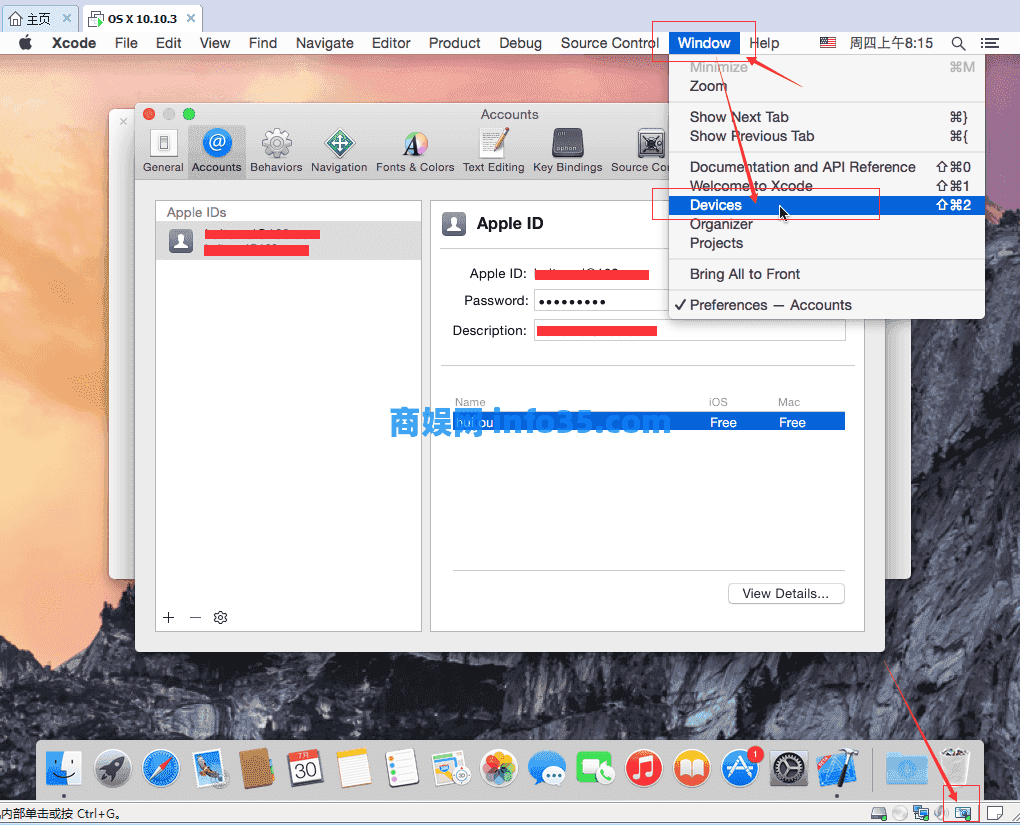The width and height of the screenshot is (1020, 825).
Task: Open the account actions gear menu
Action: 221,617
